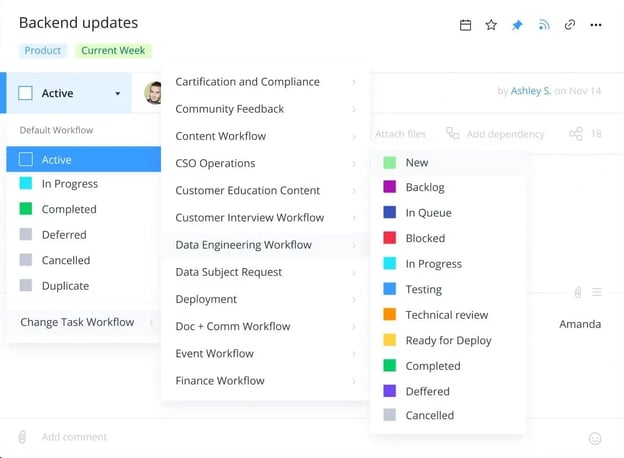This screenshot has width=624, height=458.
Task: Click the share icon beside 18
Action: tap(575, 134)
